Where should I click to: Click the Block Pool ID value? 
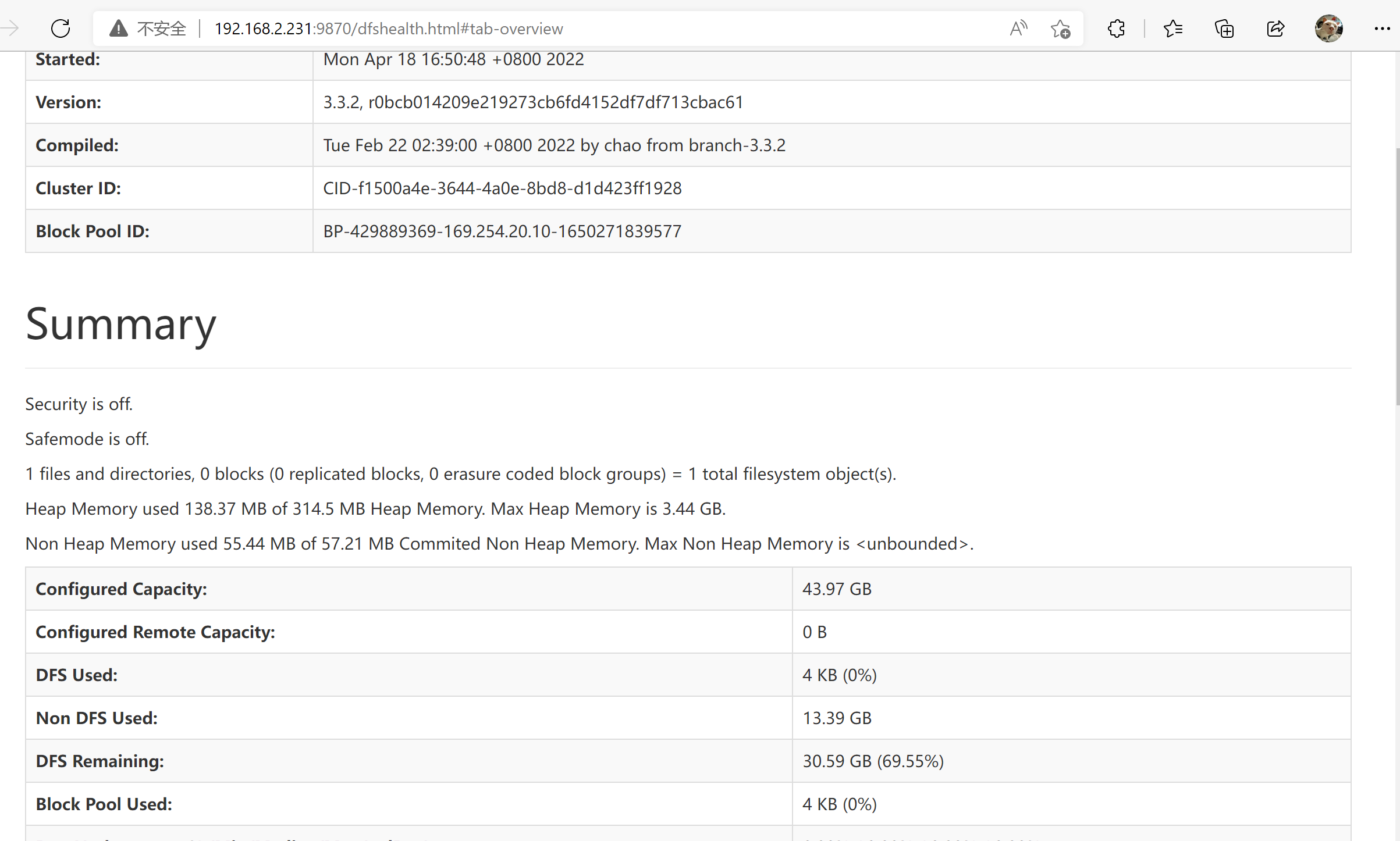click(x=502, y=231)
